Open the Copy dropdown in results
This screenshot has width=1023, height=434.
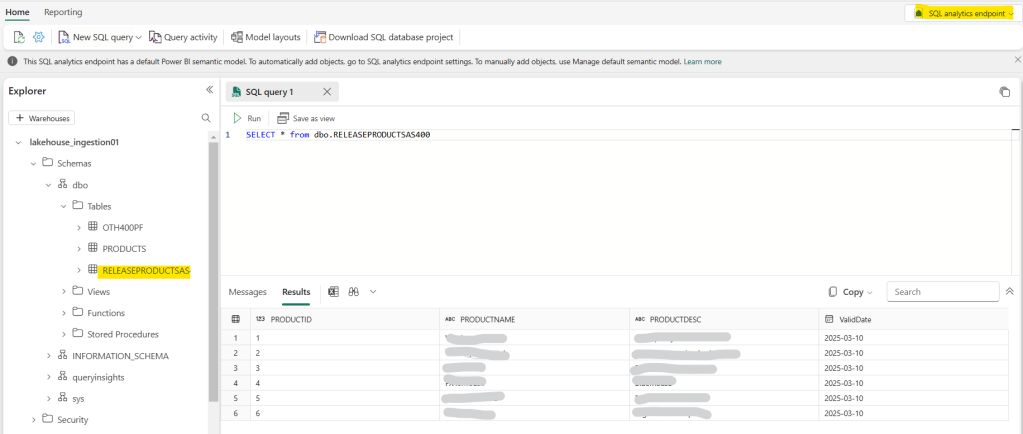(851, 292)
